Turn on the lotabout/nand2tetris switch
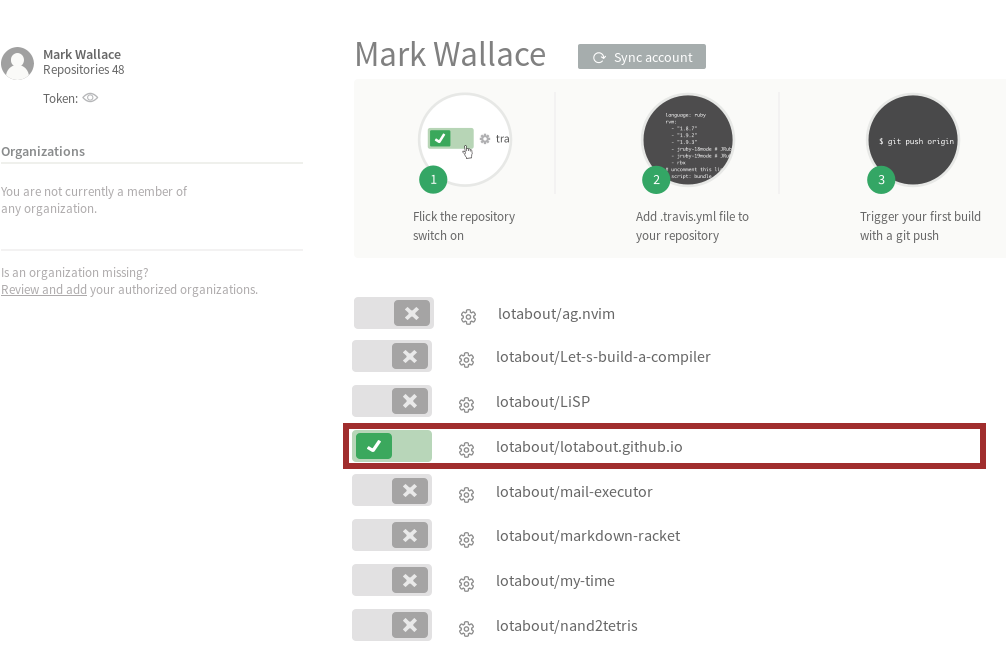Image resolution: width=1006 pixels, height=649 pixels. pyautogui.click(x=392, y=625)
